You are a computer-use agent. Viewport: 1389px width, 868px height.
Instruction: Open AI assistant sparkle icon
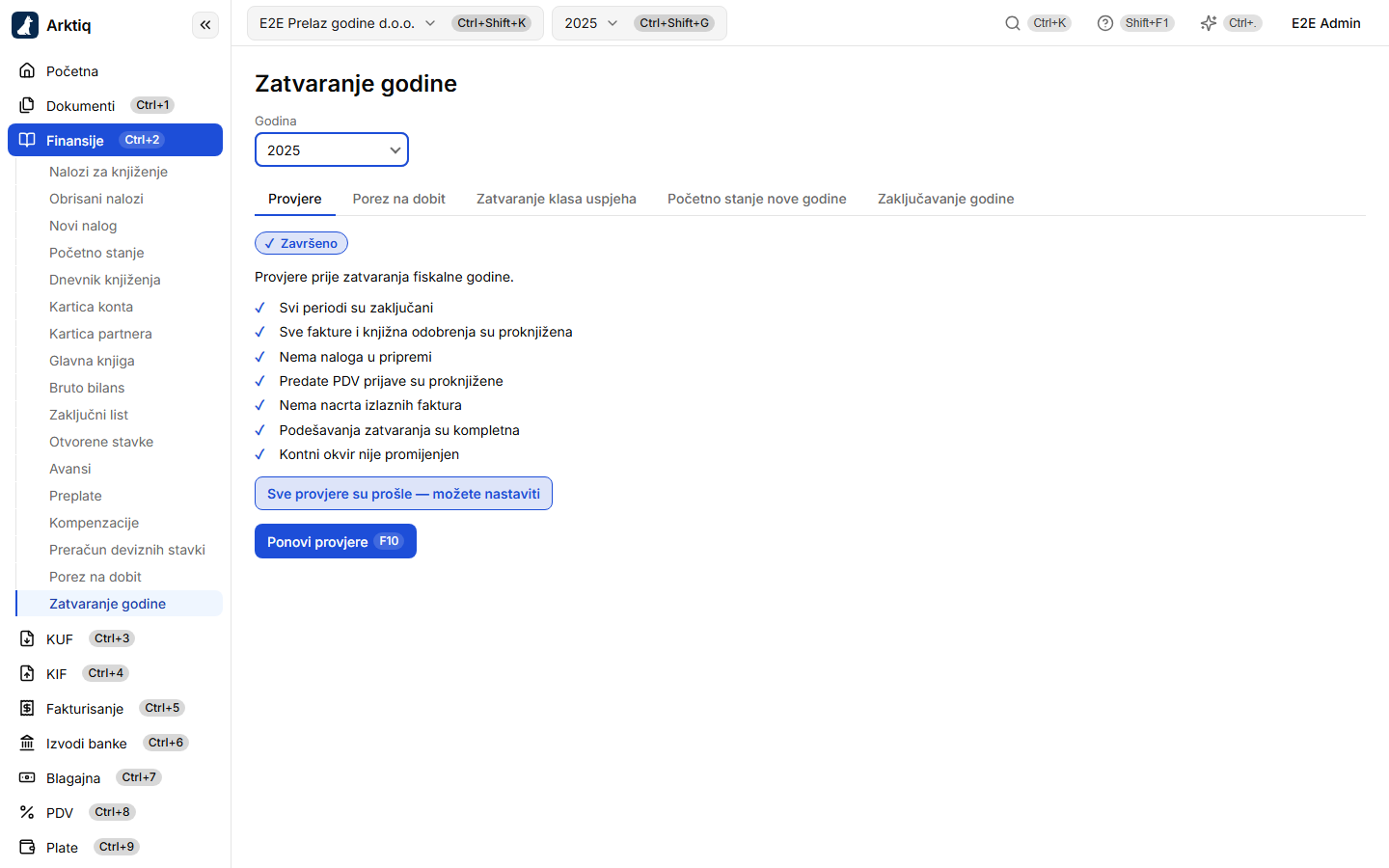pyautogui.click(x=1208, y=23)
